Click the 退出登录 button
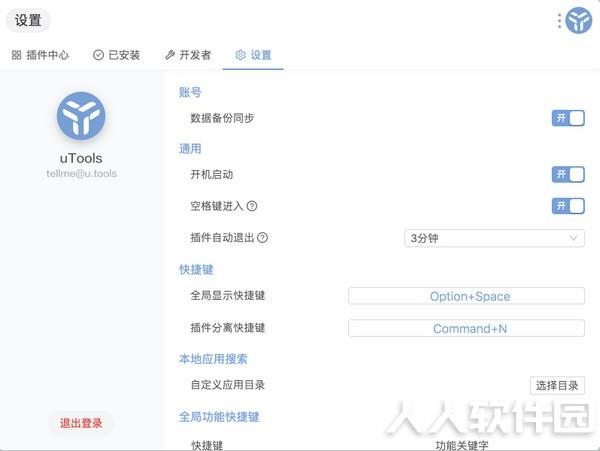Image resolution: width=600 pixels, height=451 pixels. pyautogui.click(x=81, y=423)
